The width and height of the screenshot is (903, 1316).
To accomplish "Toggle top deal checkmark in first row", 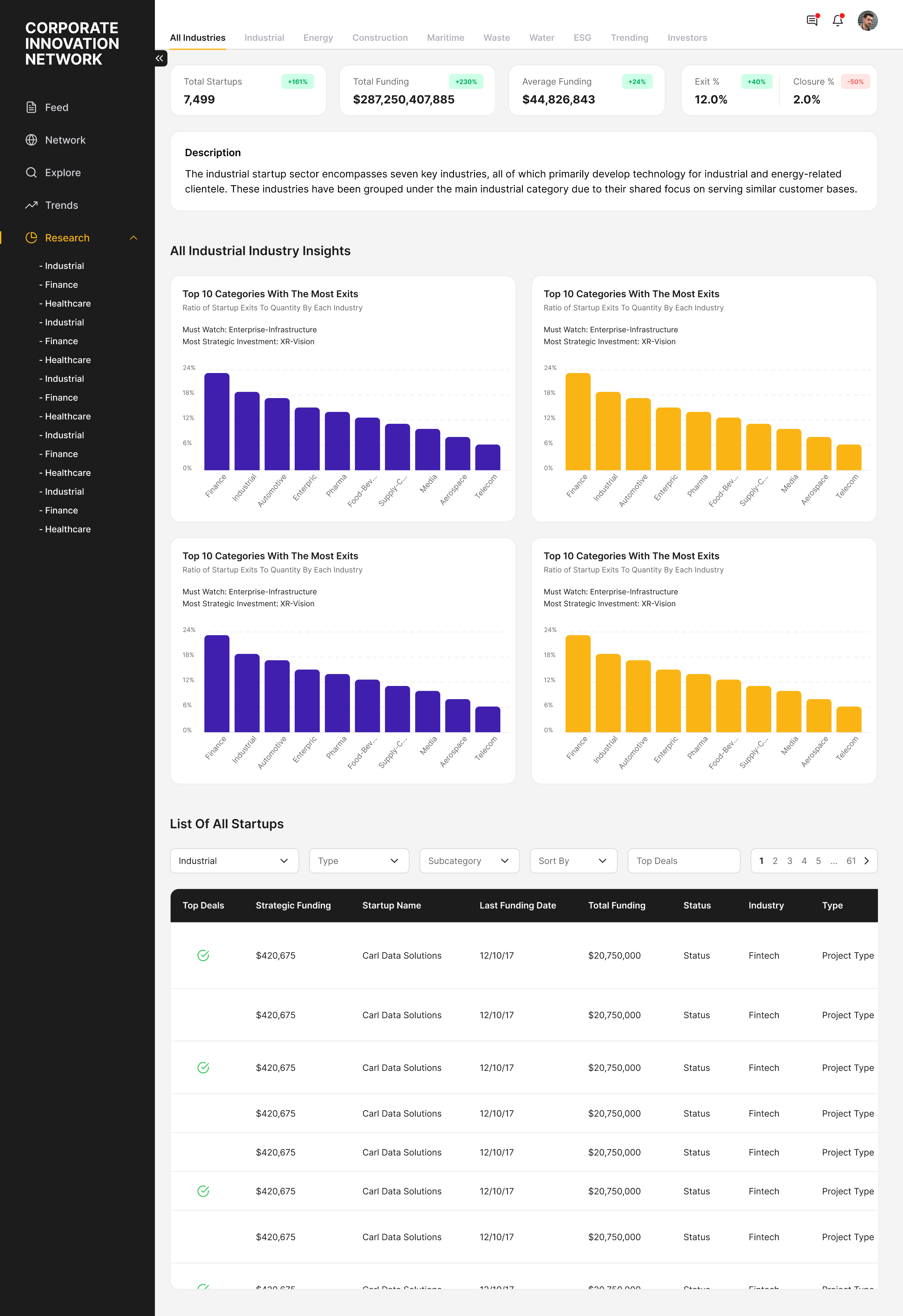I will click(203, 955).
